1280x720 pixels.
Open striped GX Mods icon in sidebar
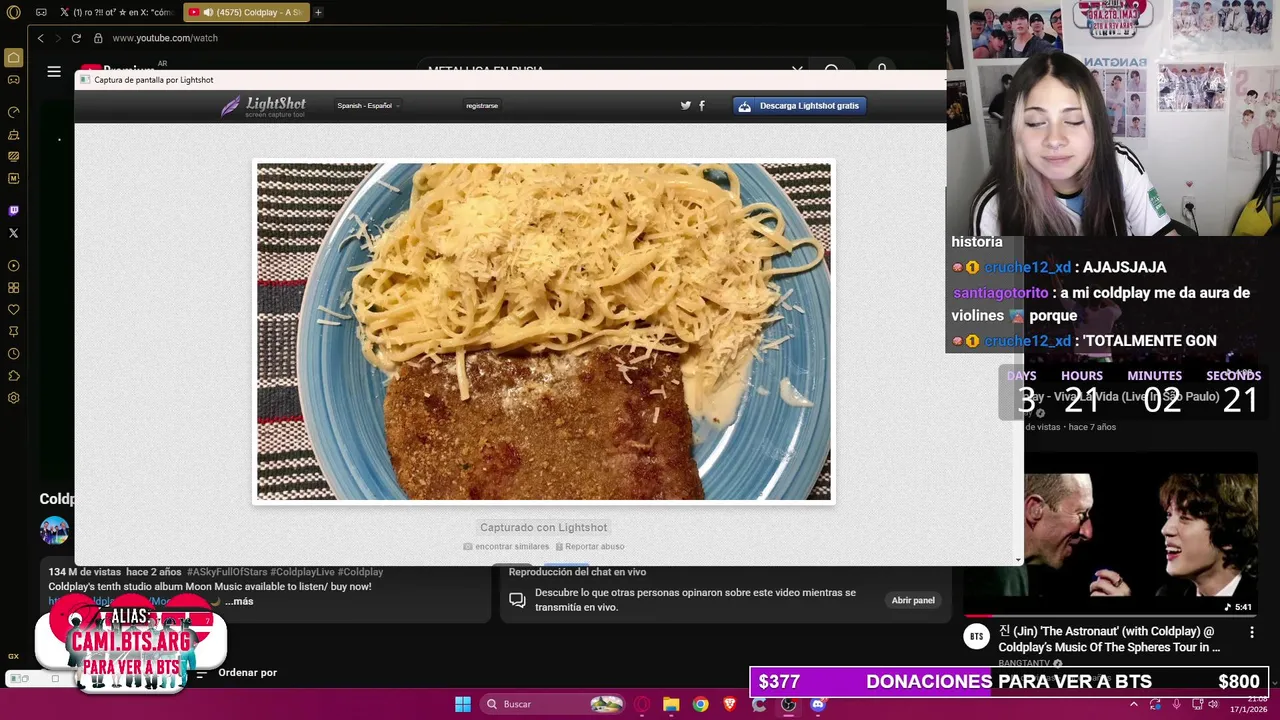coord(13,156)
